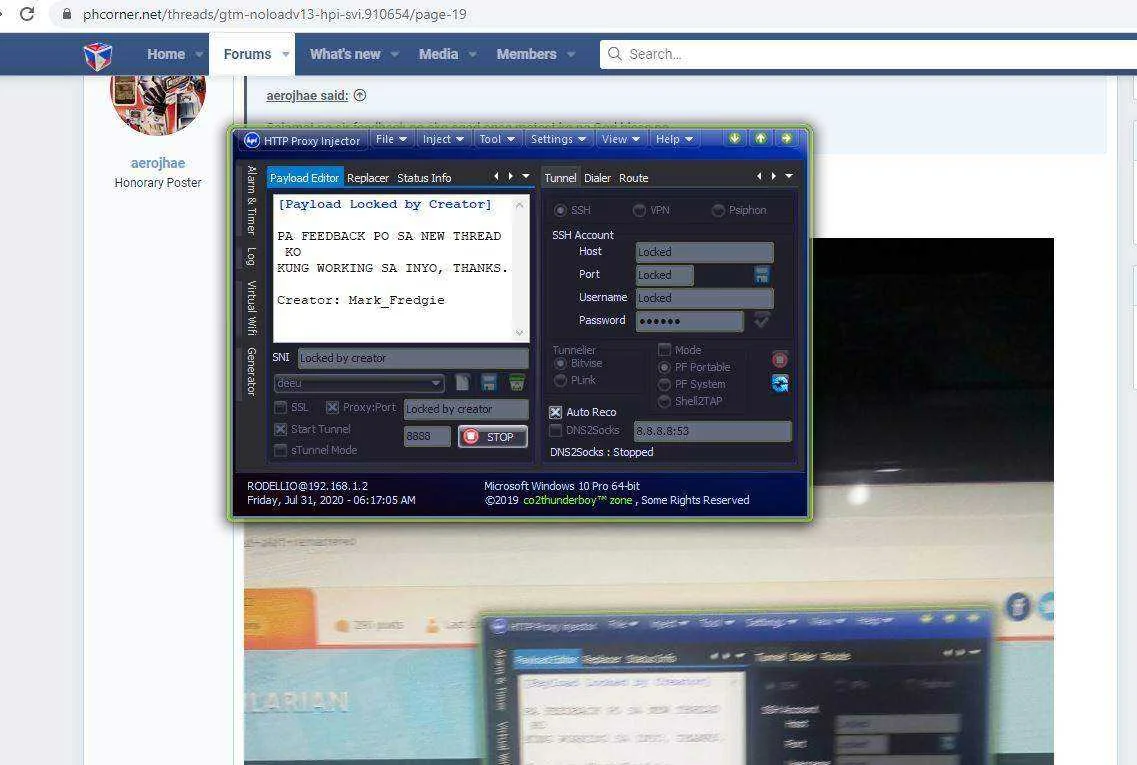Click the Members navbar link
Screen dimensions: 1137x765
click(x=526, y=54)
